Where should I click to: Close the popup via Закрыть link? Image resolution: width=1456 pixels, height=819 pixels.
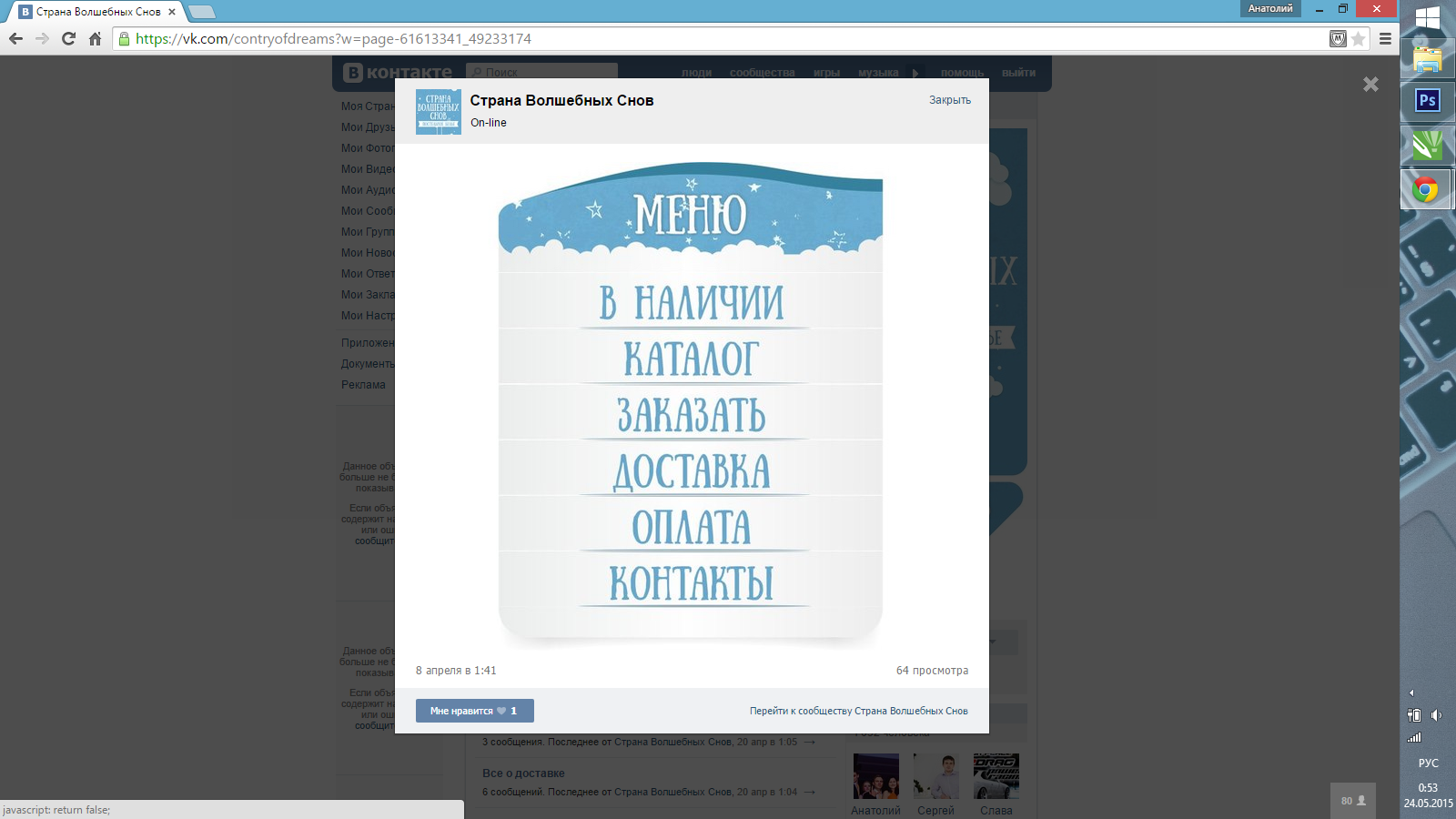tap(948, 100)
